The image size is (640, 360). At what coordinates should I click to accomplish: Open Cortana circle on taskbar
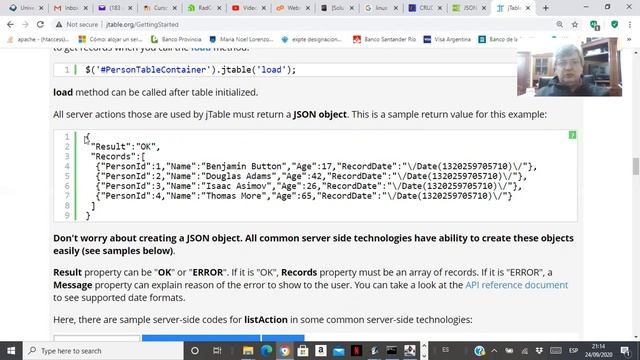195,351
